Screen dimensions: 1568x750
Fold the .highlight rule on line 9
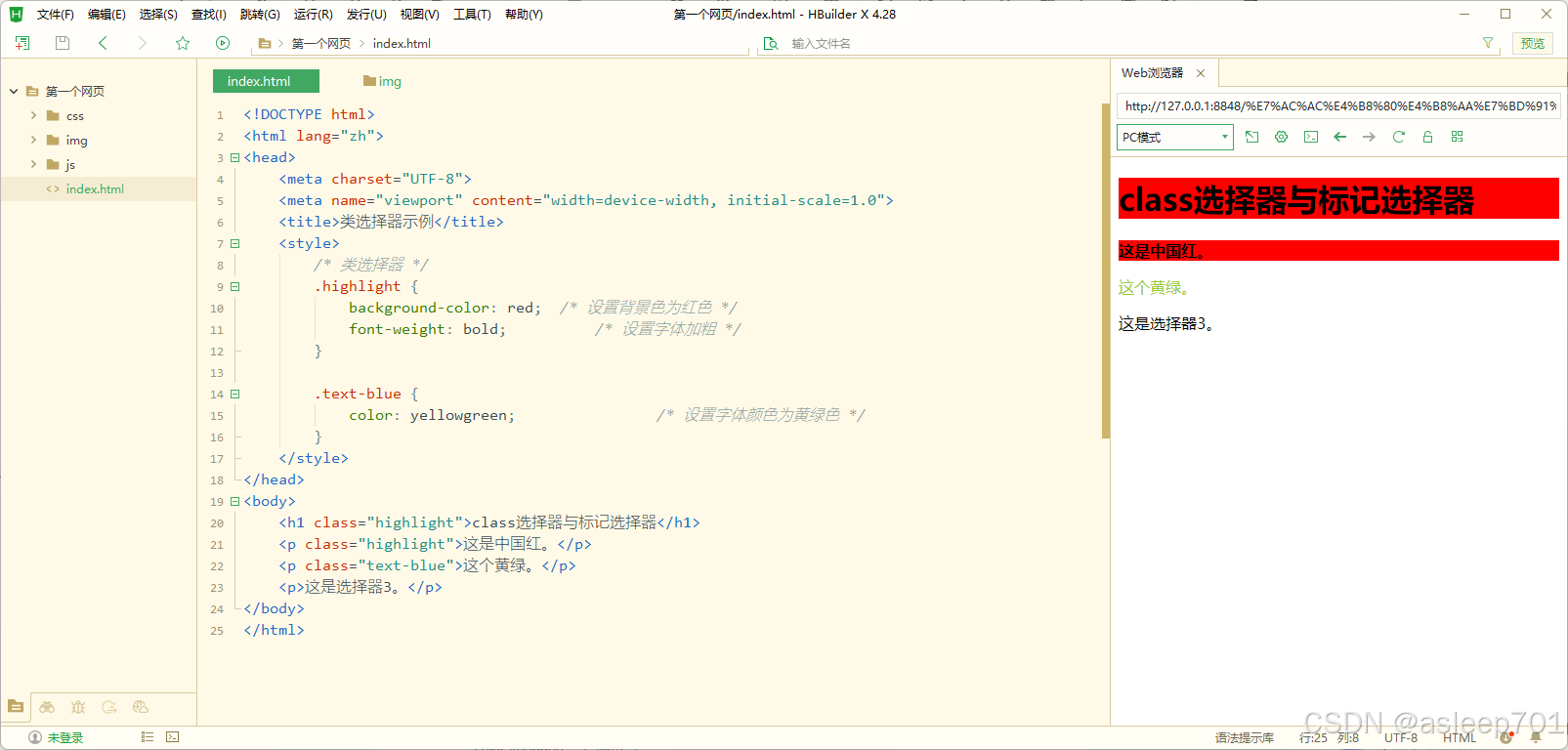point(234,286)
